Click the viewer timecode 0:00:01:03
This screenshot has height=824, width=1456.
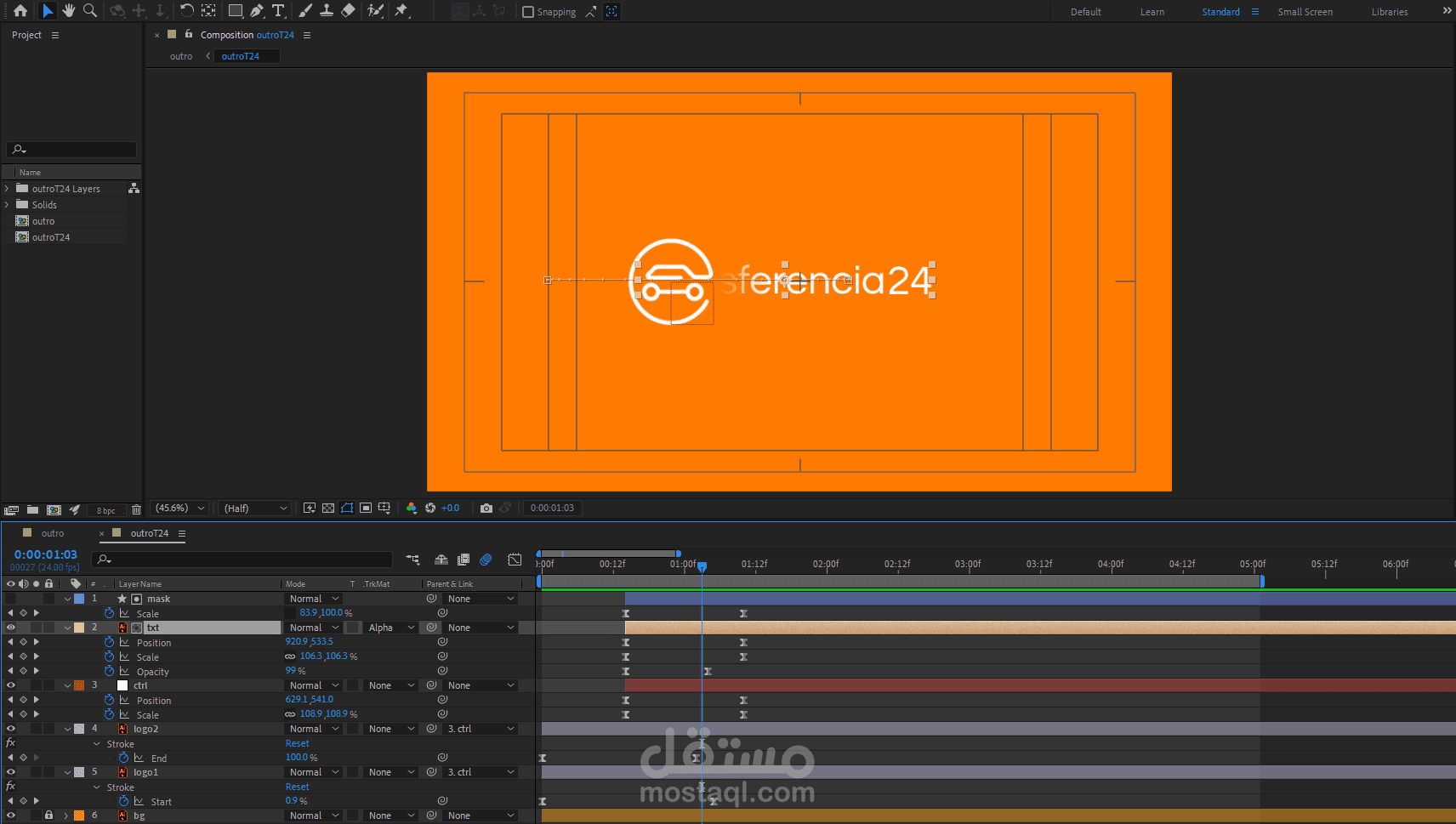click(x=552, y=509)
